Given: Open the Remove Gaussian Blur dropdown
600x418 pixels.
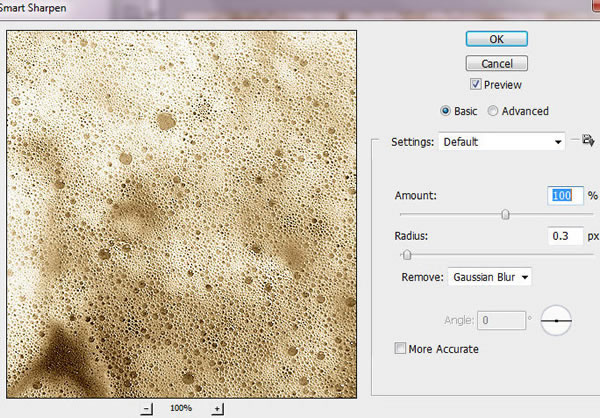Looking at the screenshot, I should (x=489, y=277).
